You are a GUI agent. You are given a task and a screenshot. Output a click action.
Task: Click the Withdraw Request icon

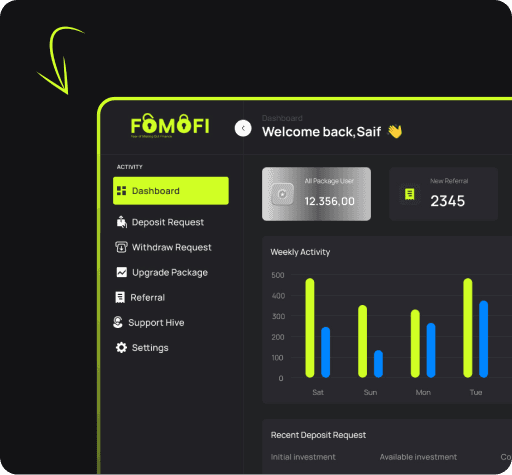pyautogui.click(x=121, y=247)
